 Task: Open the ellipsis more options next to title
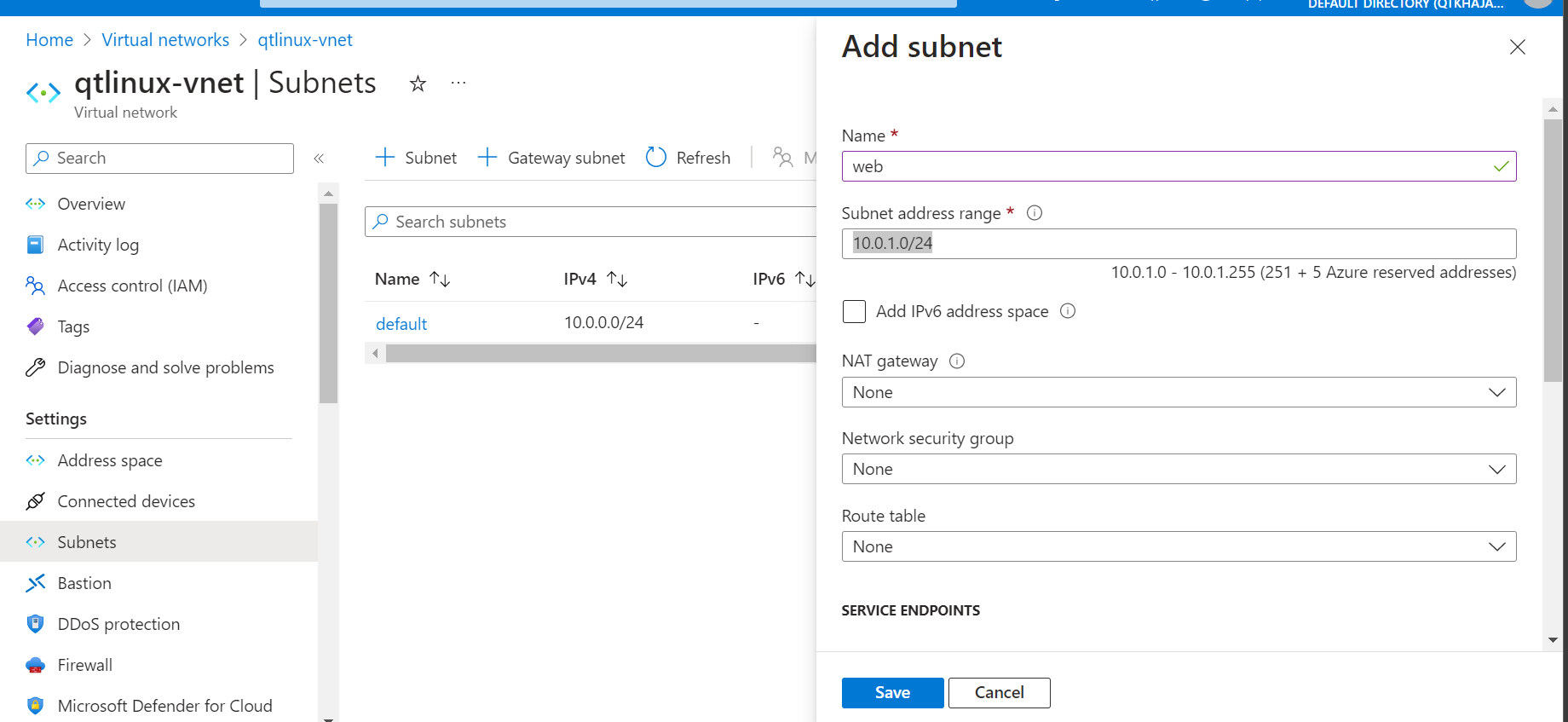click(x=458, y=84)
